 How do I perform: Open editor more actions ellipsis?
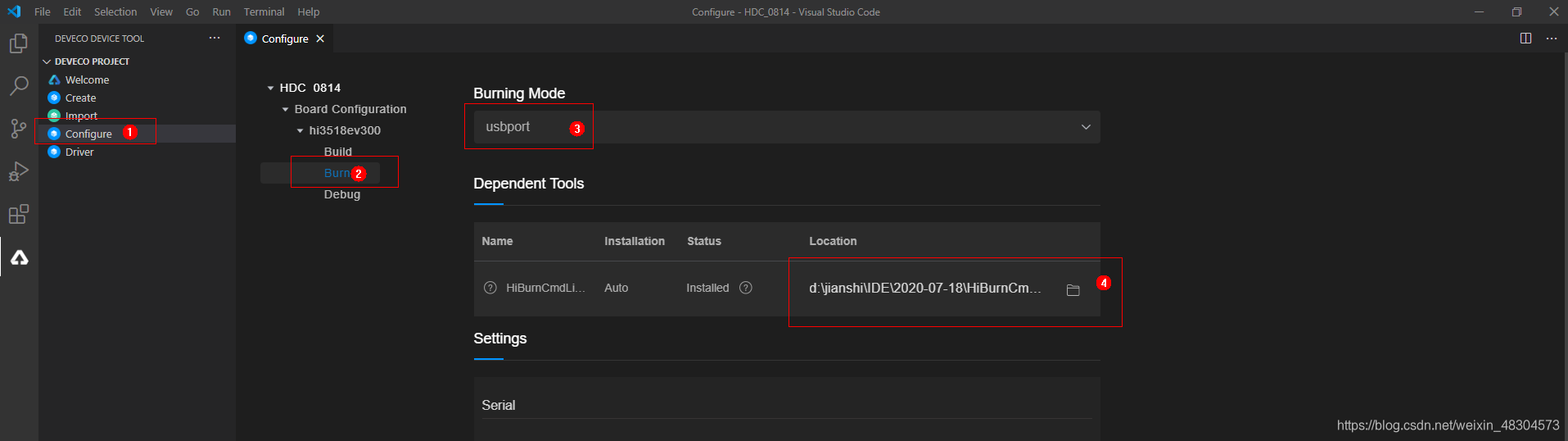(1551, 38)
